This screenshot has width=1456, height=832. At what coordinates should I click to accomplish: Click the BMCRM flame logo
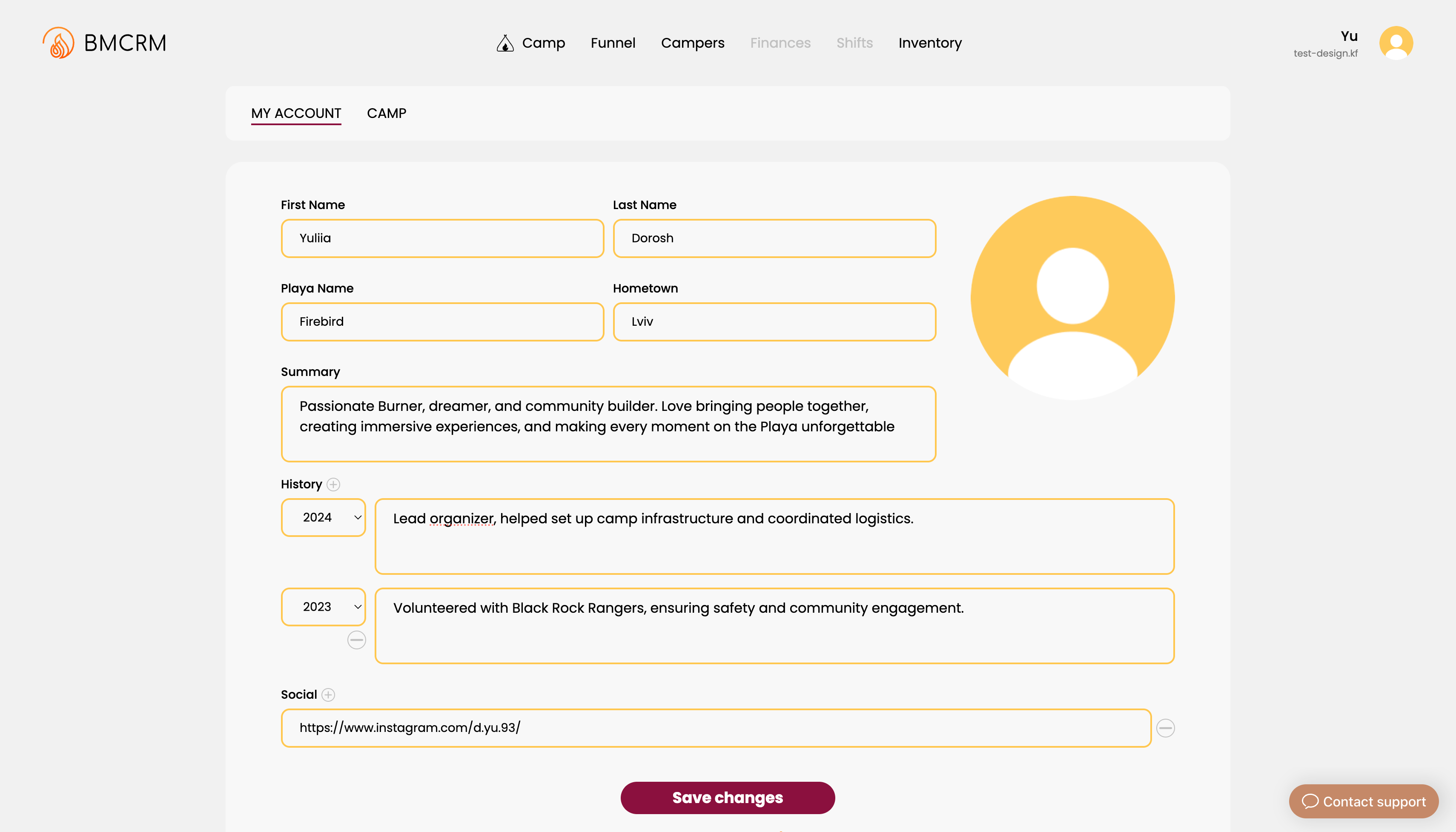point(59,43)
